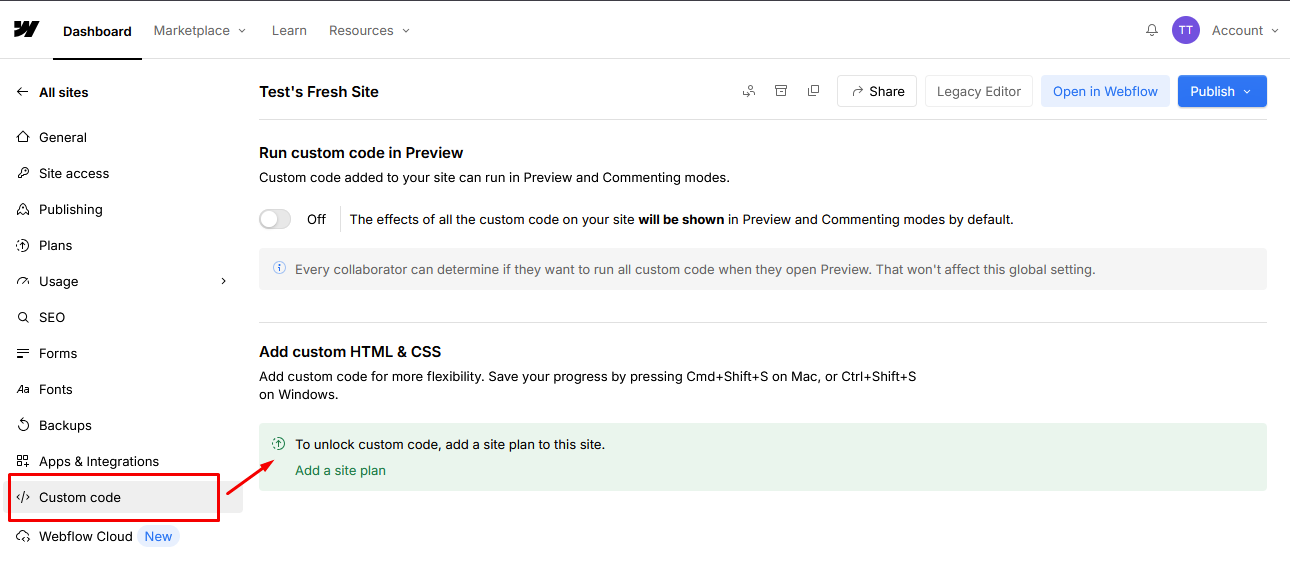Click the Webflow logo

pos(26,29)
